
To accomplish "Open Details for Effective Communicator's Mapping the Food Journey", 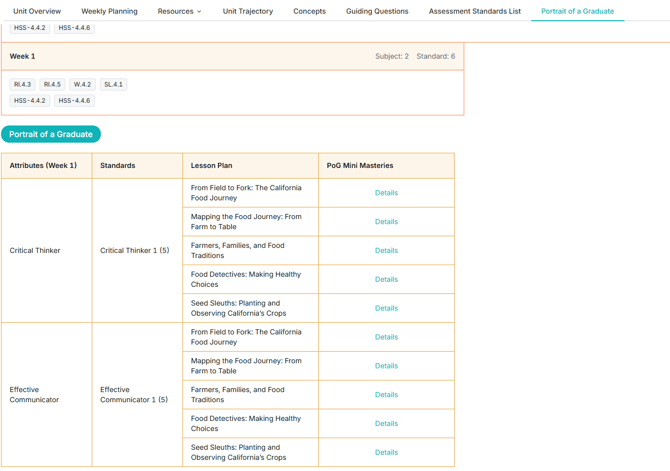I will click(x=386, y=366).
